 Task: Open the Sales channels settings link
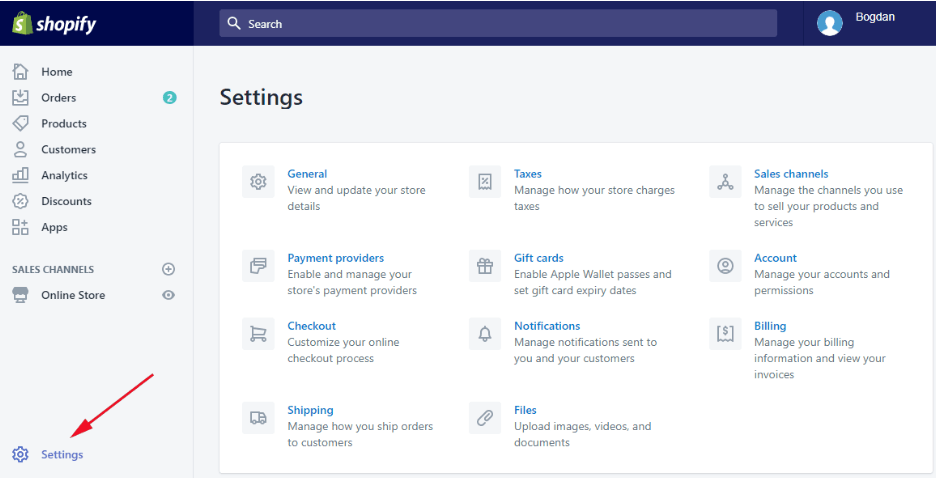[791, 174]
